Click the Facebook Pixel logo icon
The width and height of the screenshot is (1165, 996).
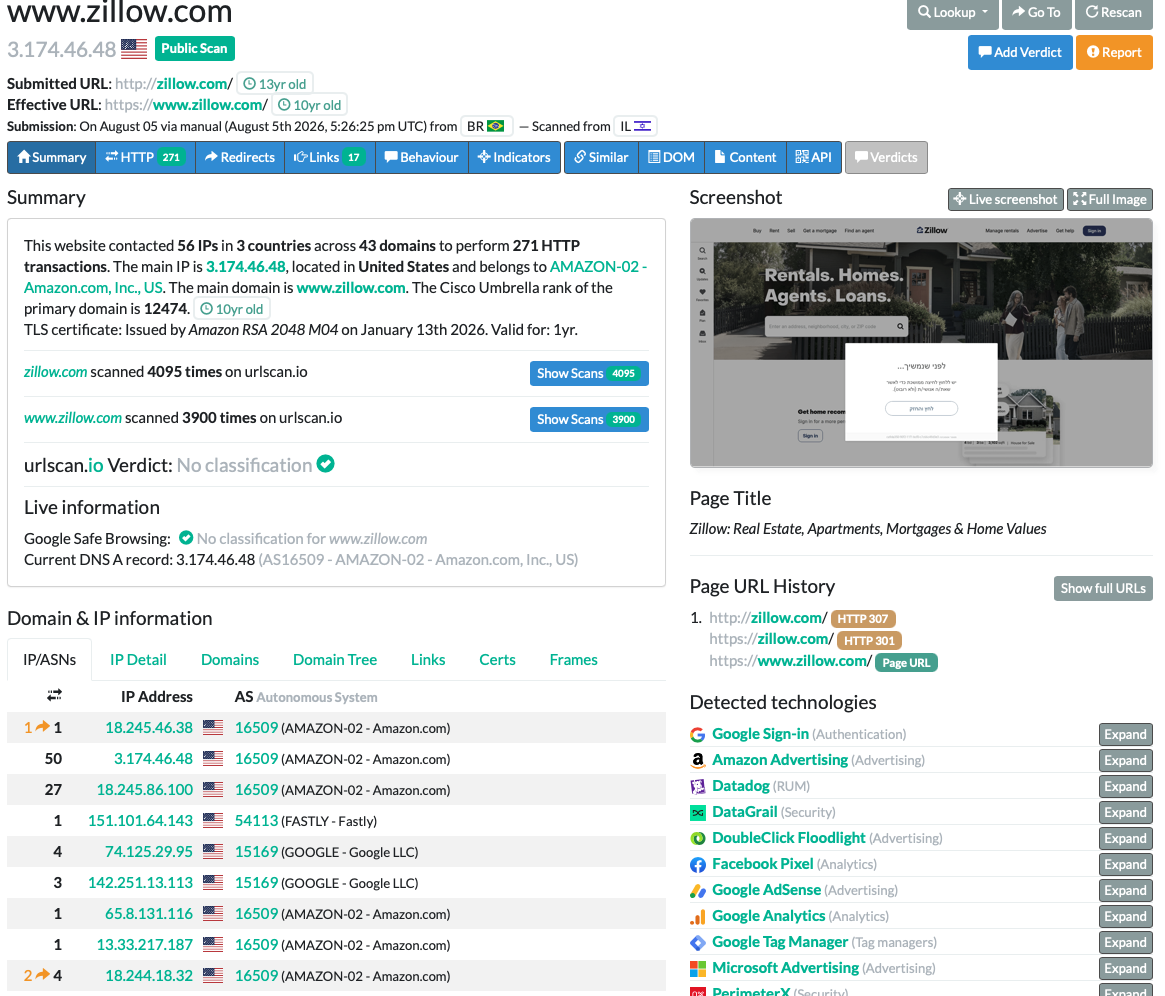tap(698, 865)
